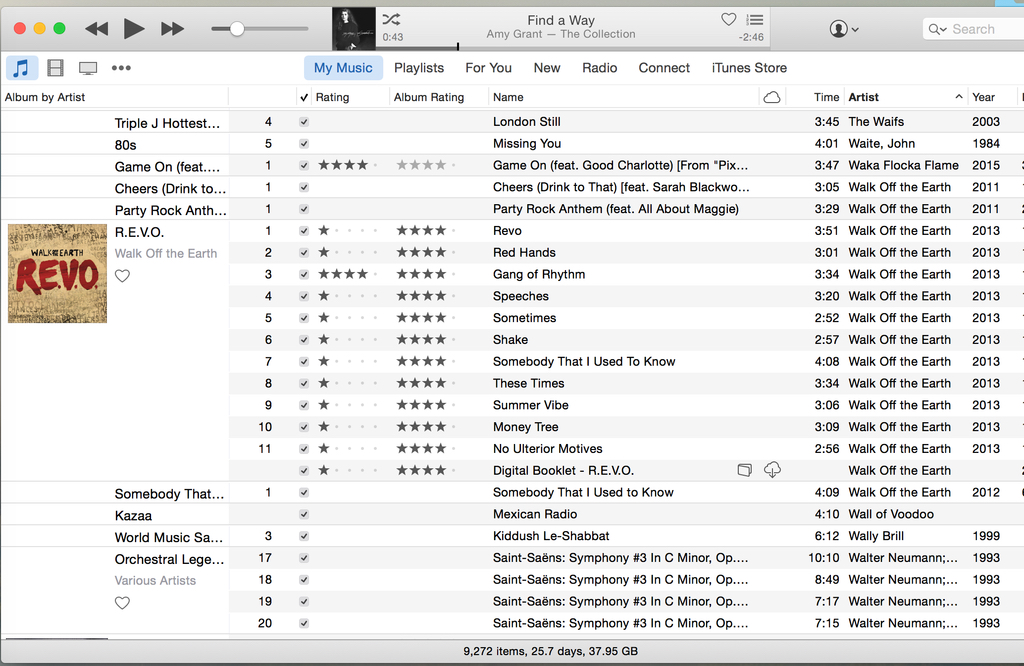This screenshot has height=666, width=1024.
Task: Click the R.E.V.O. album cover art
Action: [x=57, y=274]
